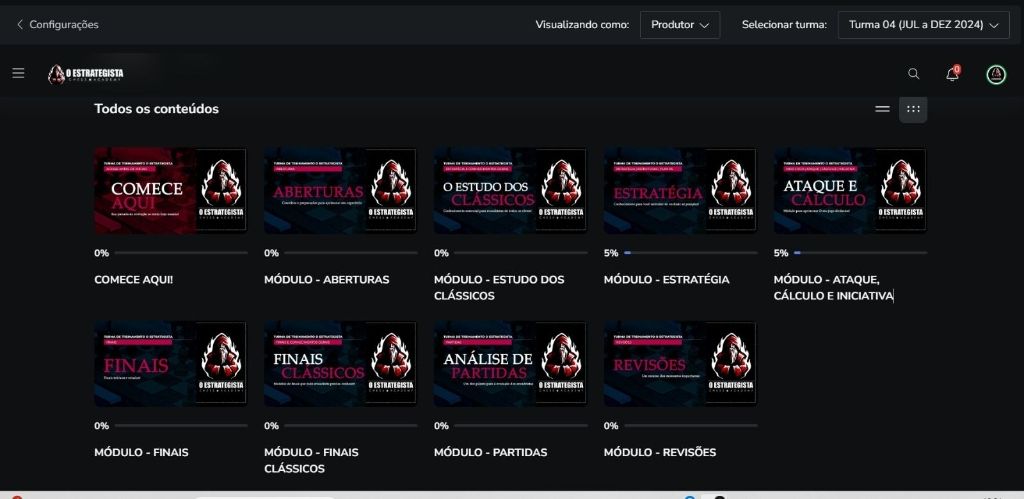Click the search magnifier icon
The image size is (1024, 499).
click(913, 74)
